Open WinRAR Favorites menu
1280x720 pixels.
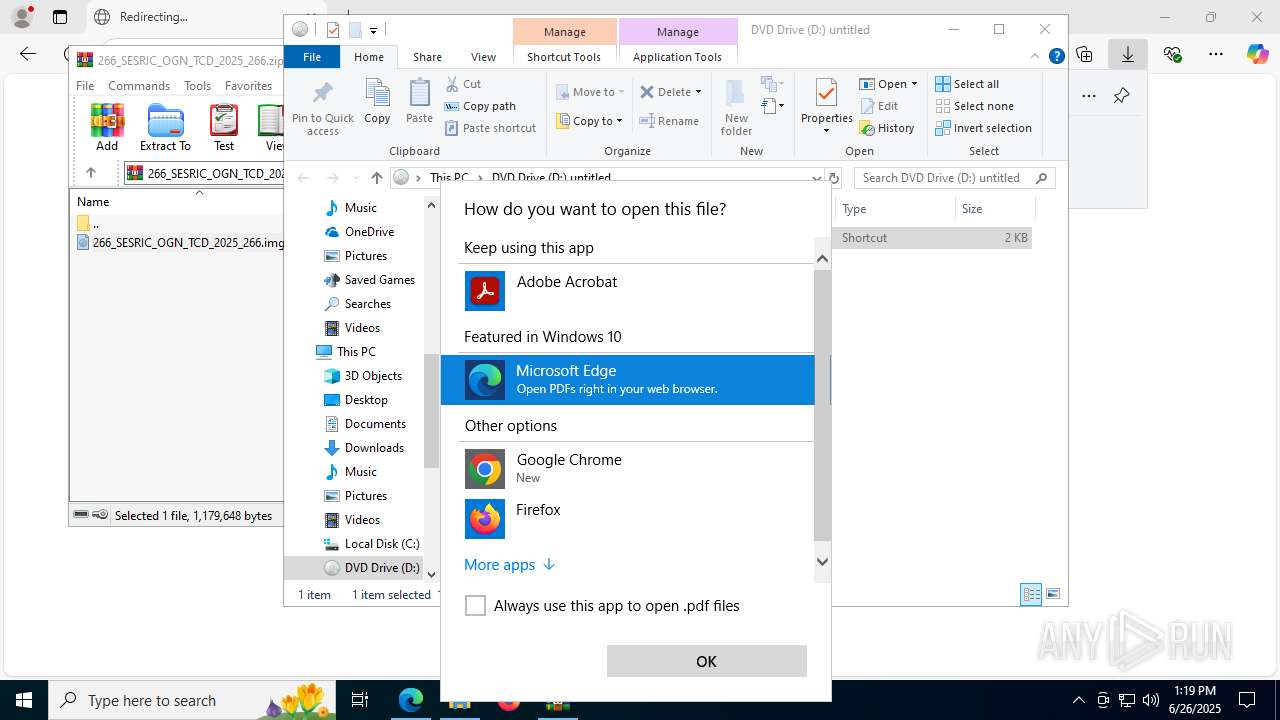tap(248, 86)
